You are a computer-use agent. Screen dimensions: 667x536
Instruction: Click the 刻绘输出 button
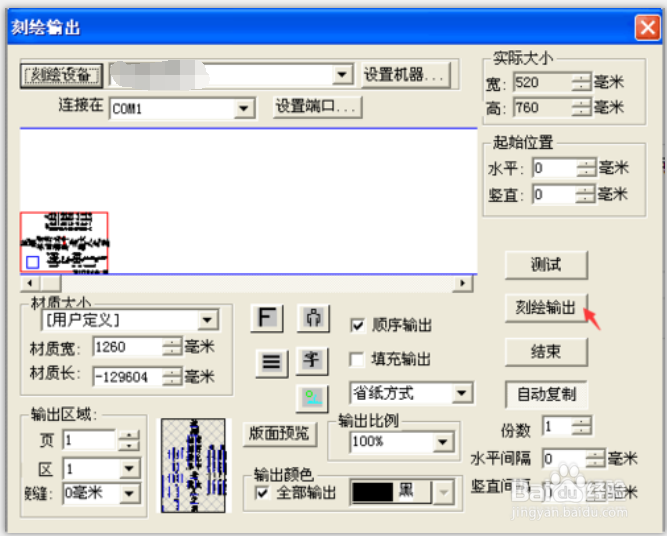pyautogui.click(x=546, y=307)
